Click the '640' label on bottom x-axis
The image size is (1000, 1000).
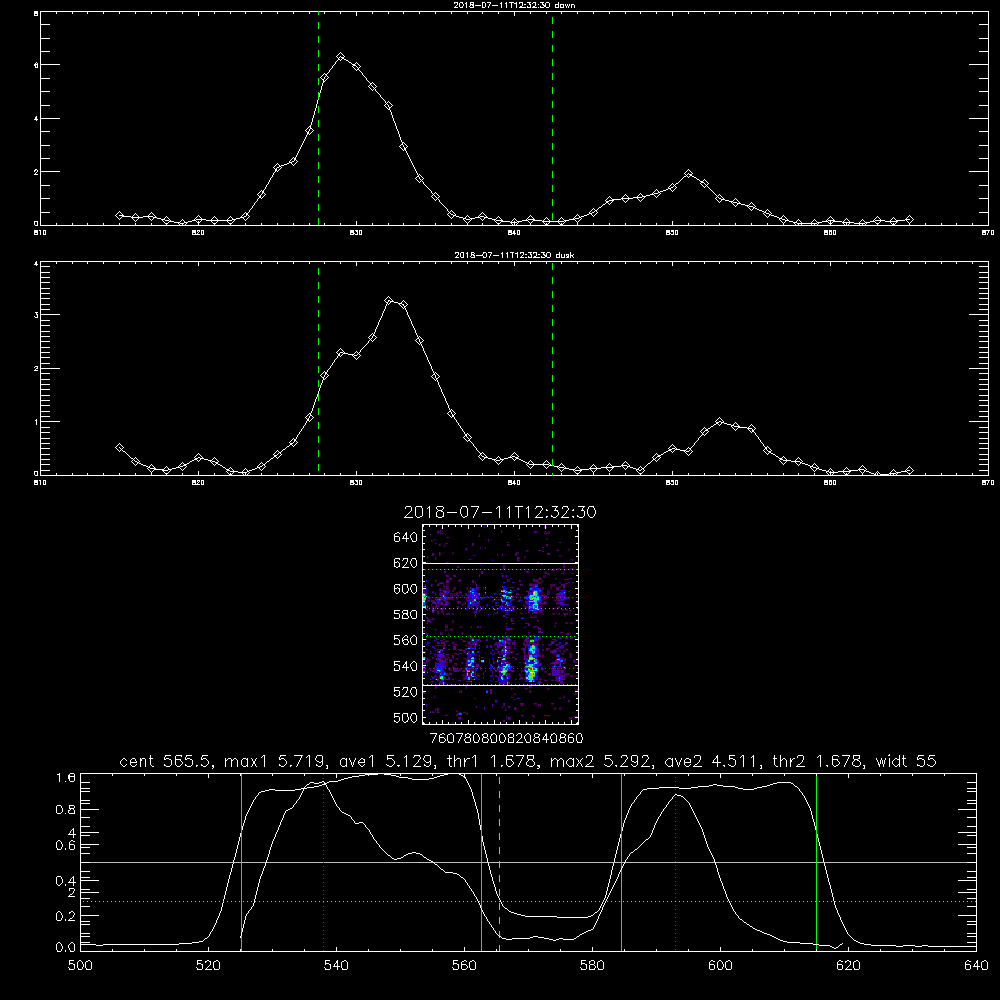point(976,966)
